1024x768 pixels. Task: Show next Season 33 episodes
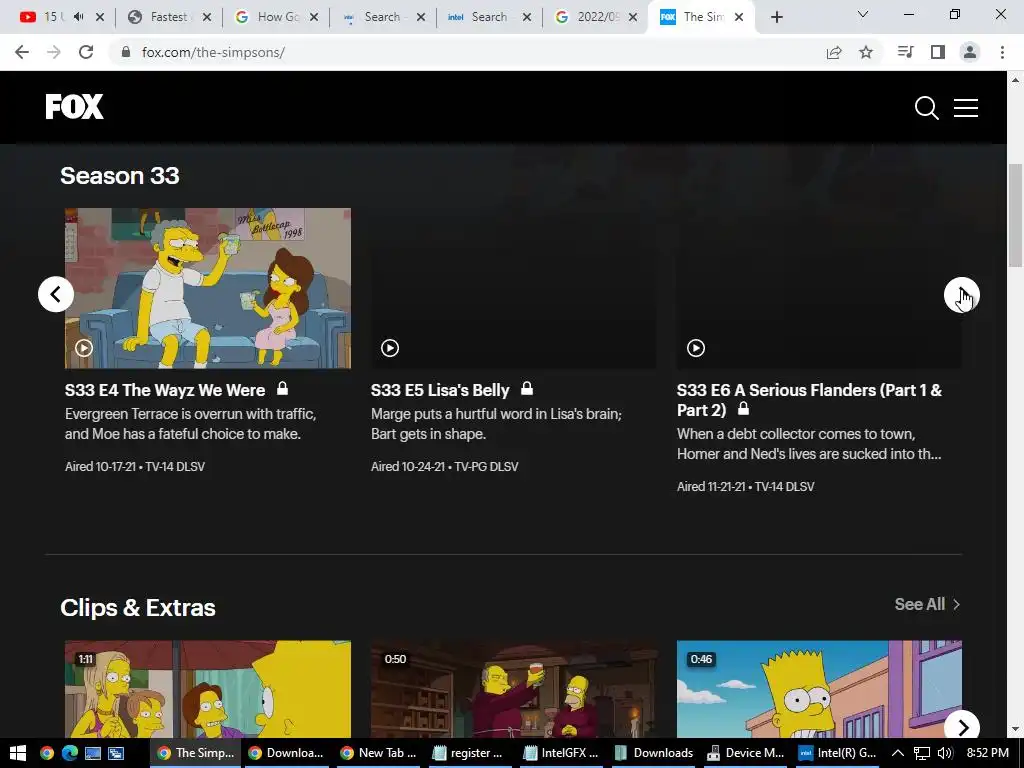click(x=961, y=295)
